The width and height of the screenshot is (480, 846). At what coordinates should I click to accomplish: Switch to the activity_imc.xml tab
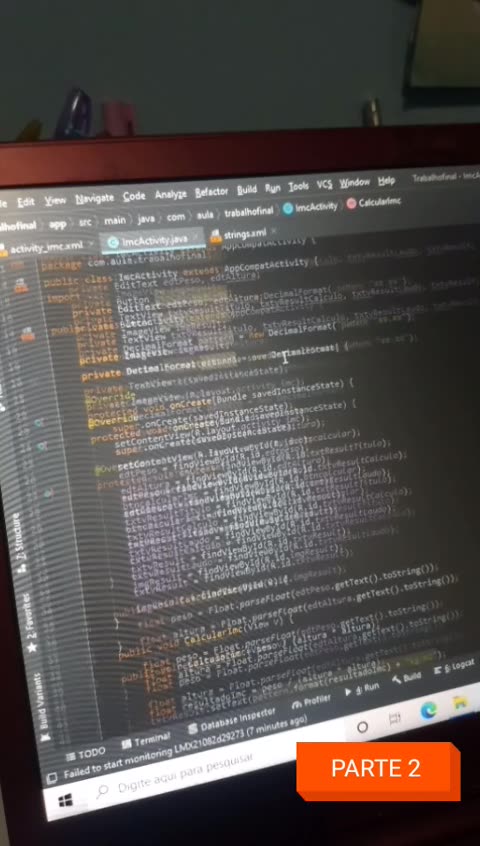(41, 247)
